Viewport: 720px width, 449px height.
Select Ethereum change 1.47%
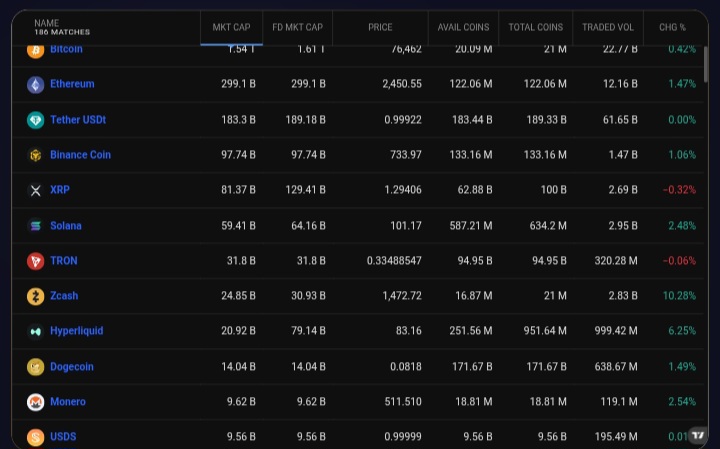coord(682,84)
